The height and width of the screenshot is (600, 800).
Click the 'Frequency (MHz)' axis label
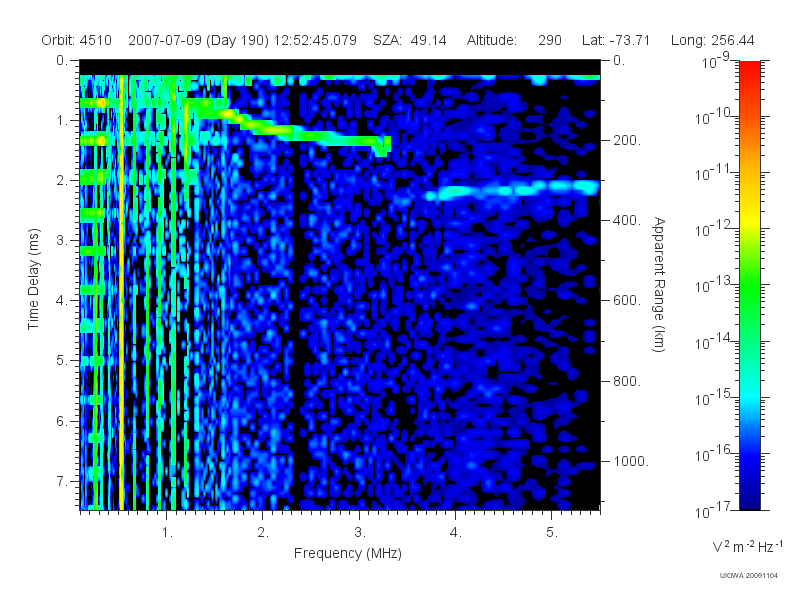click(x=348, y=553)
